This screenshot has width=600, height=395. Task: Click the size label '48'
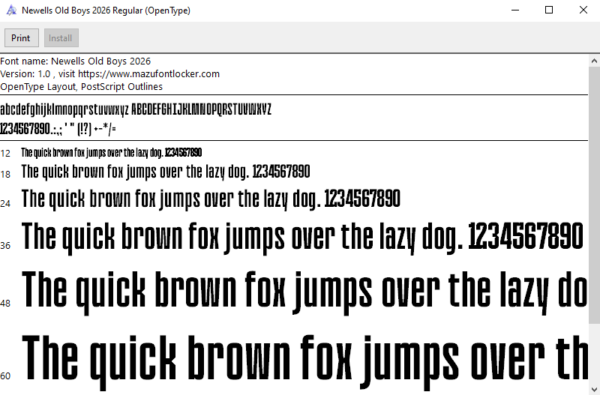coord(5,304)
